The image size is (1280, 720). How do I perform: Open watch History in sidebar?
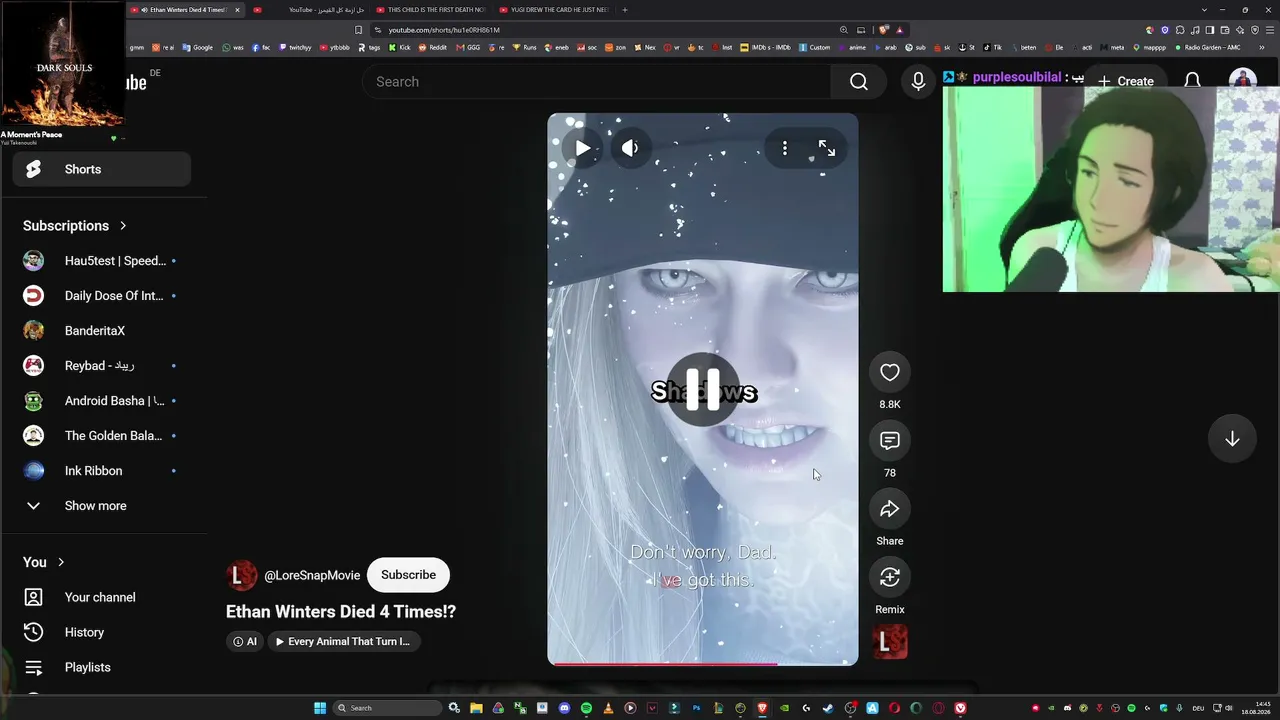pyautogui.click(x=101, y=632)
